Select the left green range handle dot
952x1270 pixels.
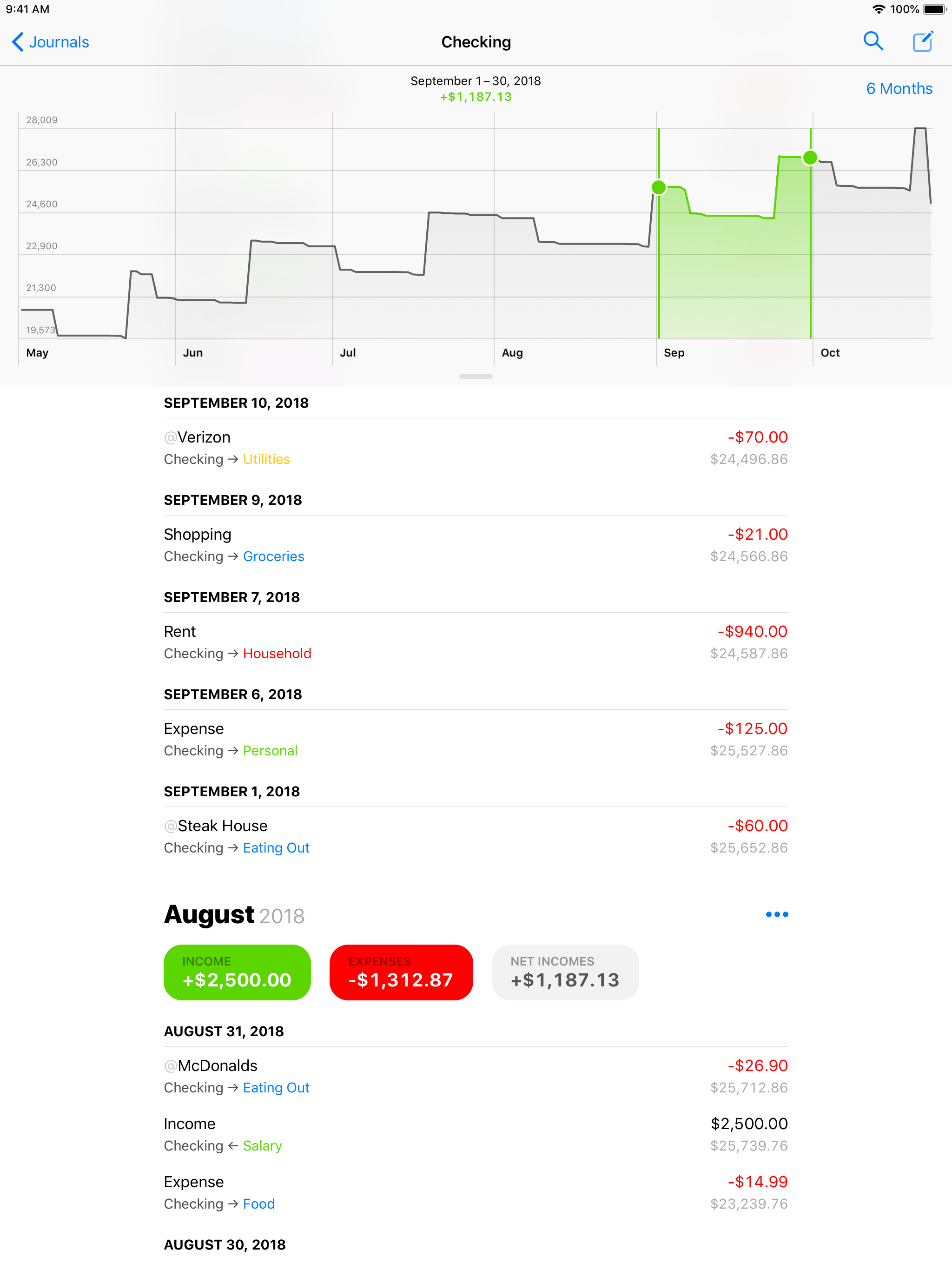click(659, 187)
